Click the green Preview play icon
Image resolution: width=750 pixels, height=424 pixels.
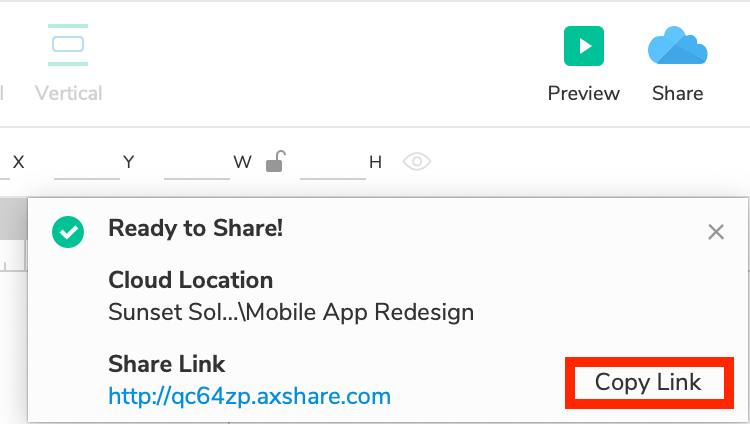584,46
